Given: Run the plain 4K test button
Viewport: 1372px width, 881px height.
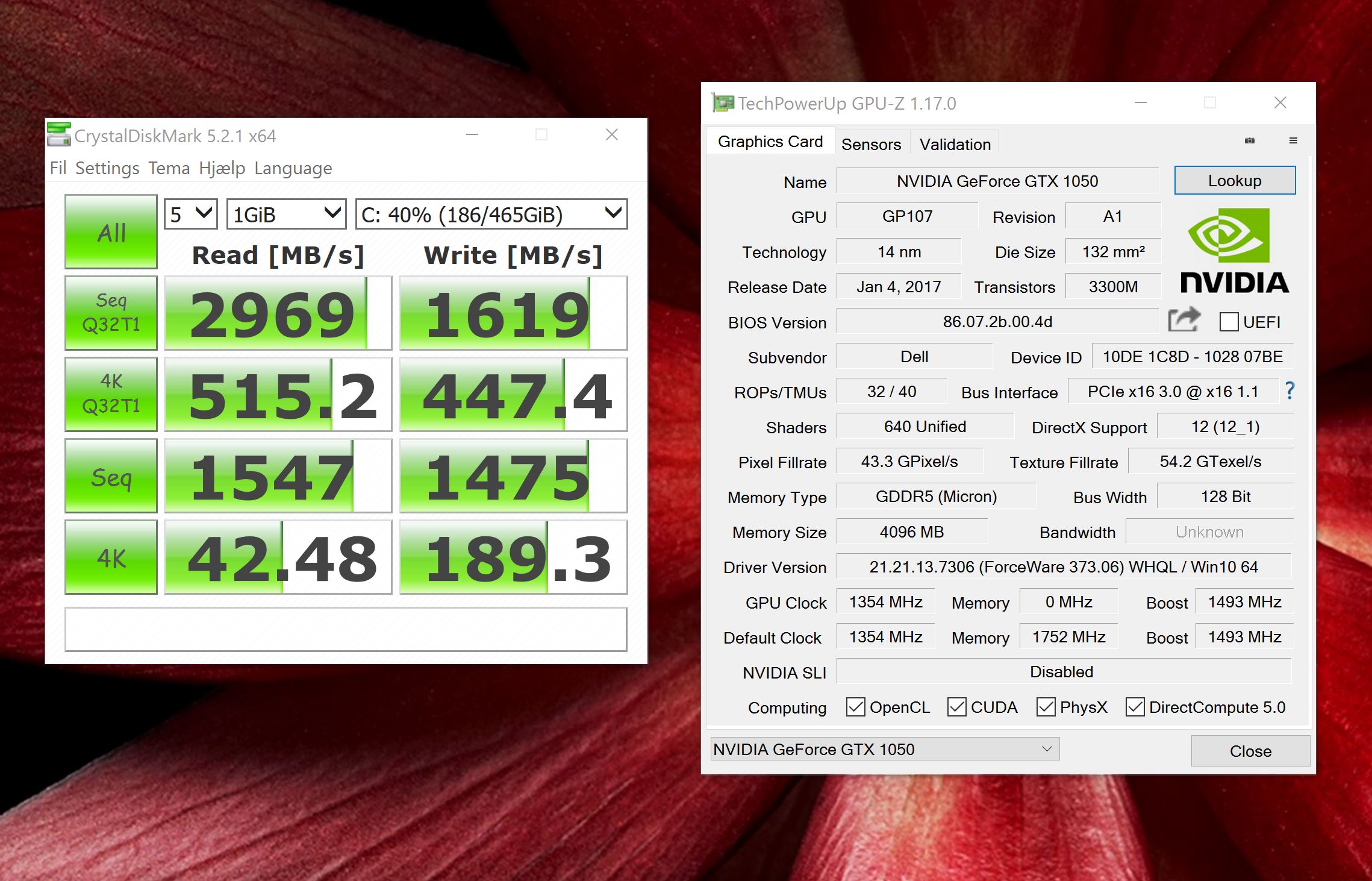Looking at the screenshot, I should click(x=111, y=557).
